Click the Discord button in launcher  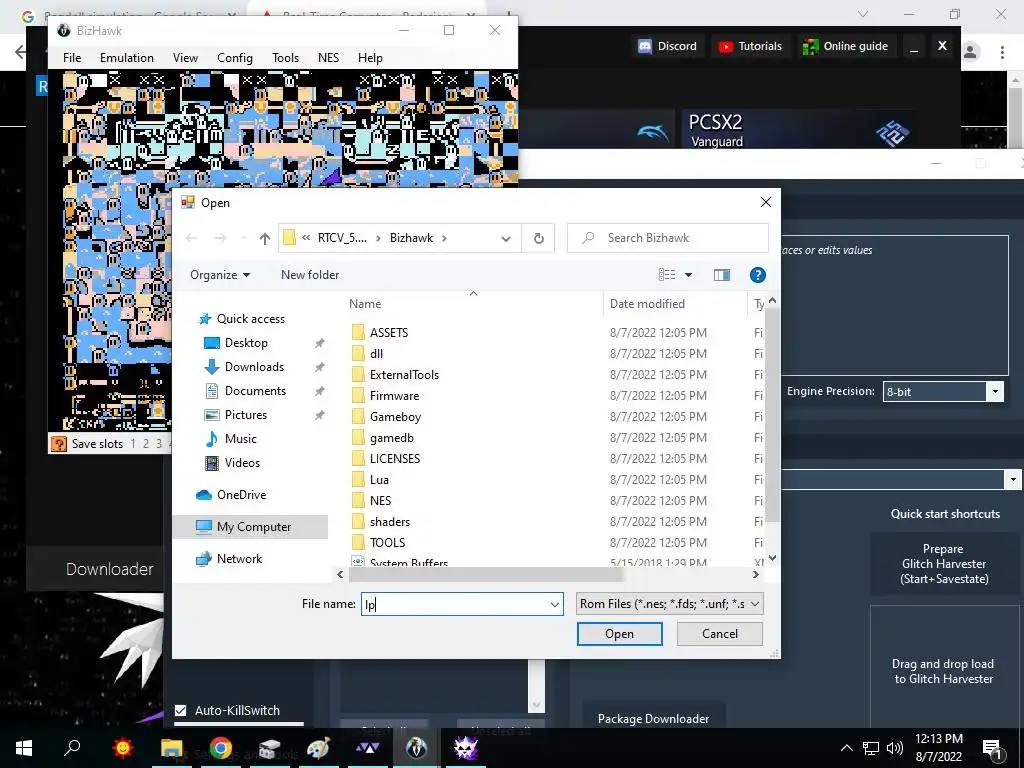668,46
